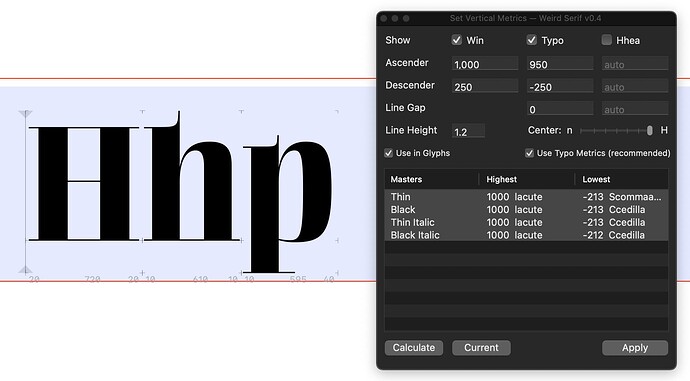
Task: Edit the Typo Line Gap field
Action: [x=560, y=109]
